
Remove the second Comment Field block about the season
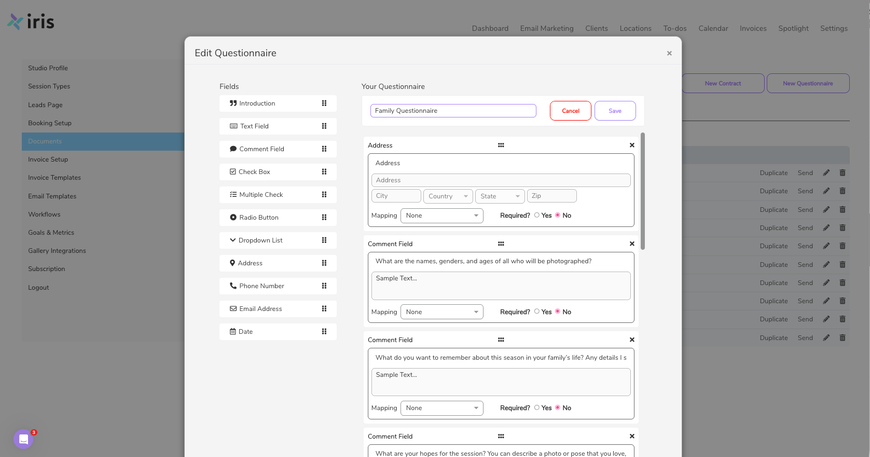(x=631, y=339)
